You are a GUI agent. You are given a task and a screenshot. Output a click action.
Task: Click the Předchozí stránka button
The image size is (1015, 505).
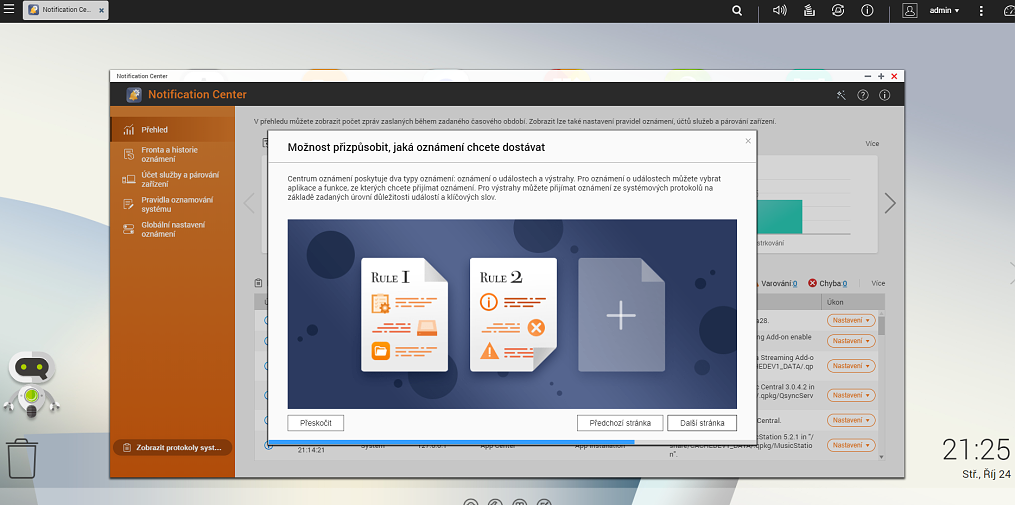point(619,423)
